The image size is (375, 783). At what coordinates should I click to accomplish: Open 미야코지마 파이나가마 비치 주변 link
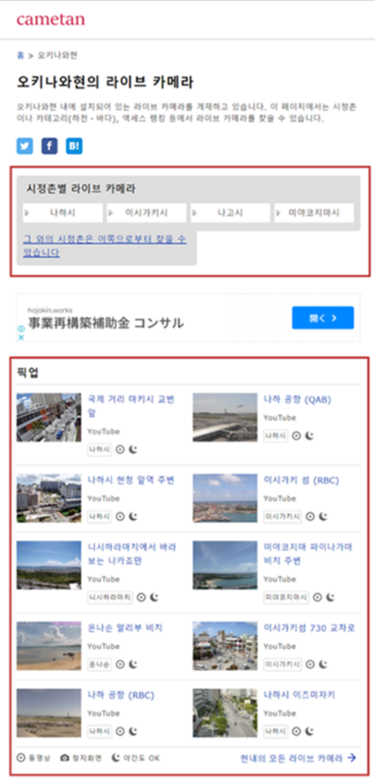pyautogui.click(x=308, y=554)
